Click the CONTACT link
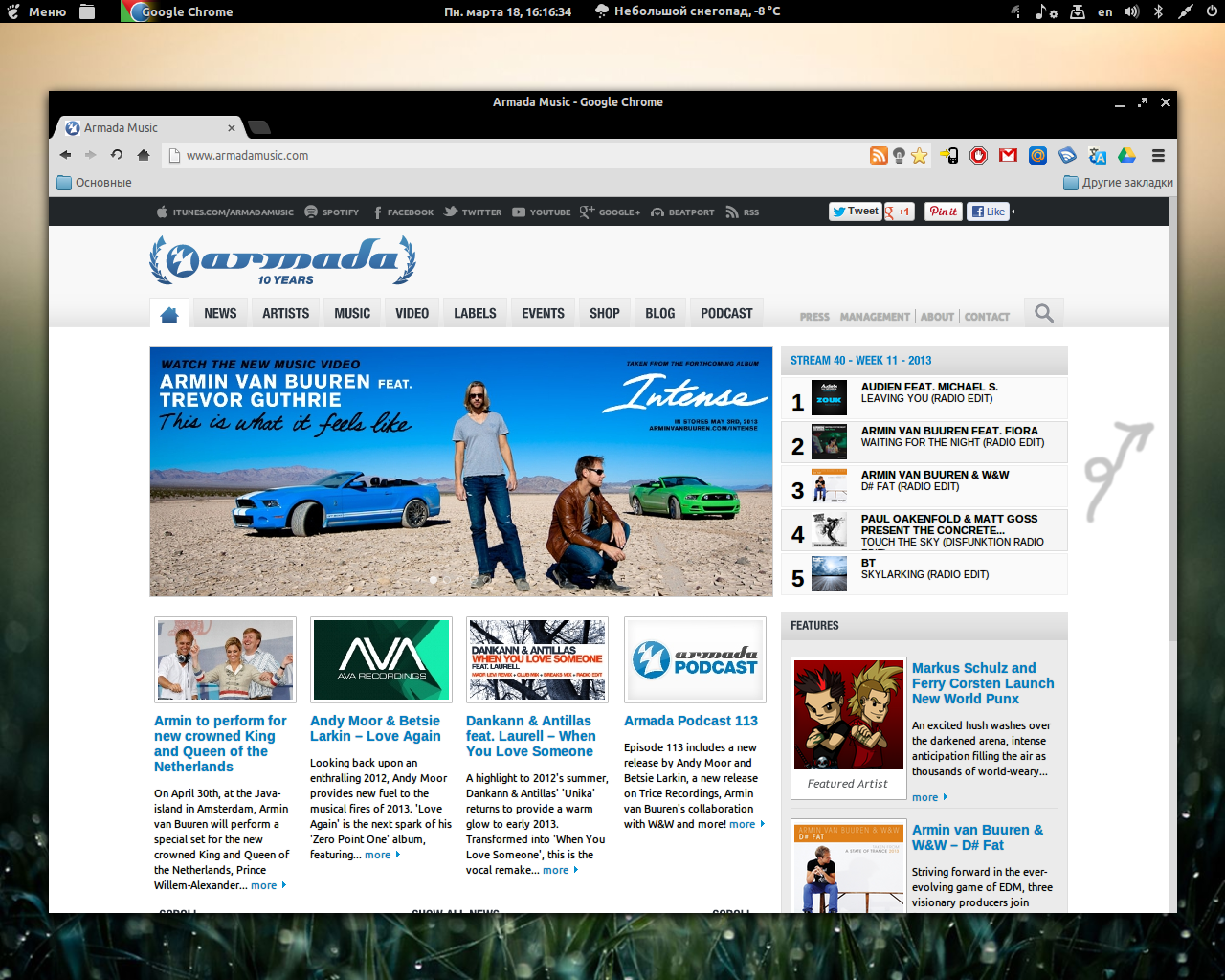Image resolution: width=1225 pixels, height=980 pixels. click(987, 317)
